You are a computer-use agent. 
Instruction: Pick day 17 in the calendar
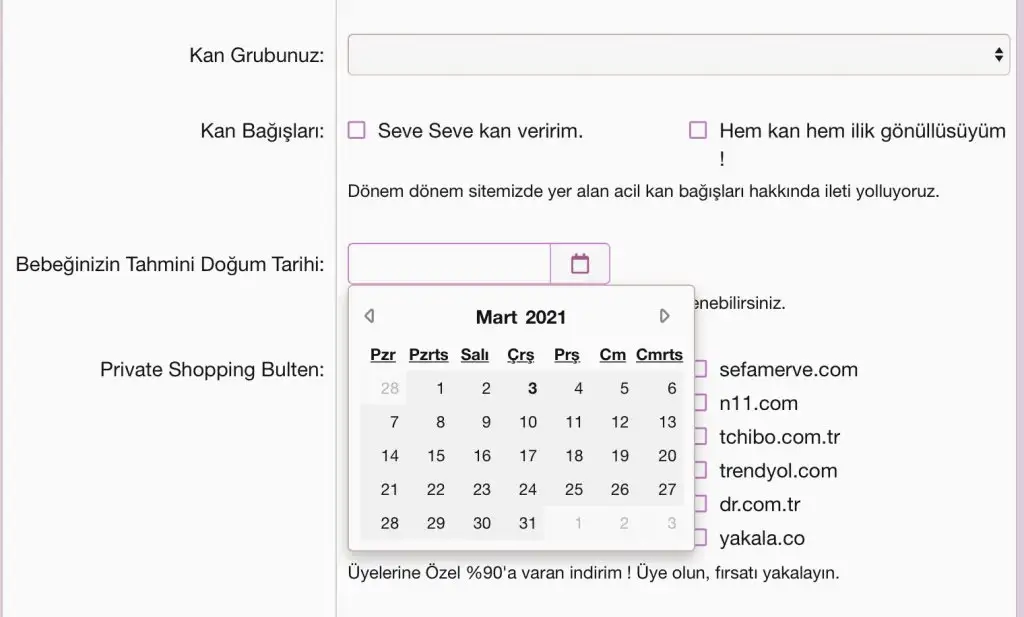[x=527, y=455]
